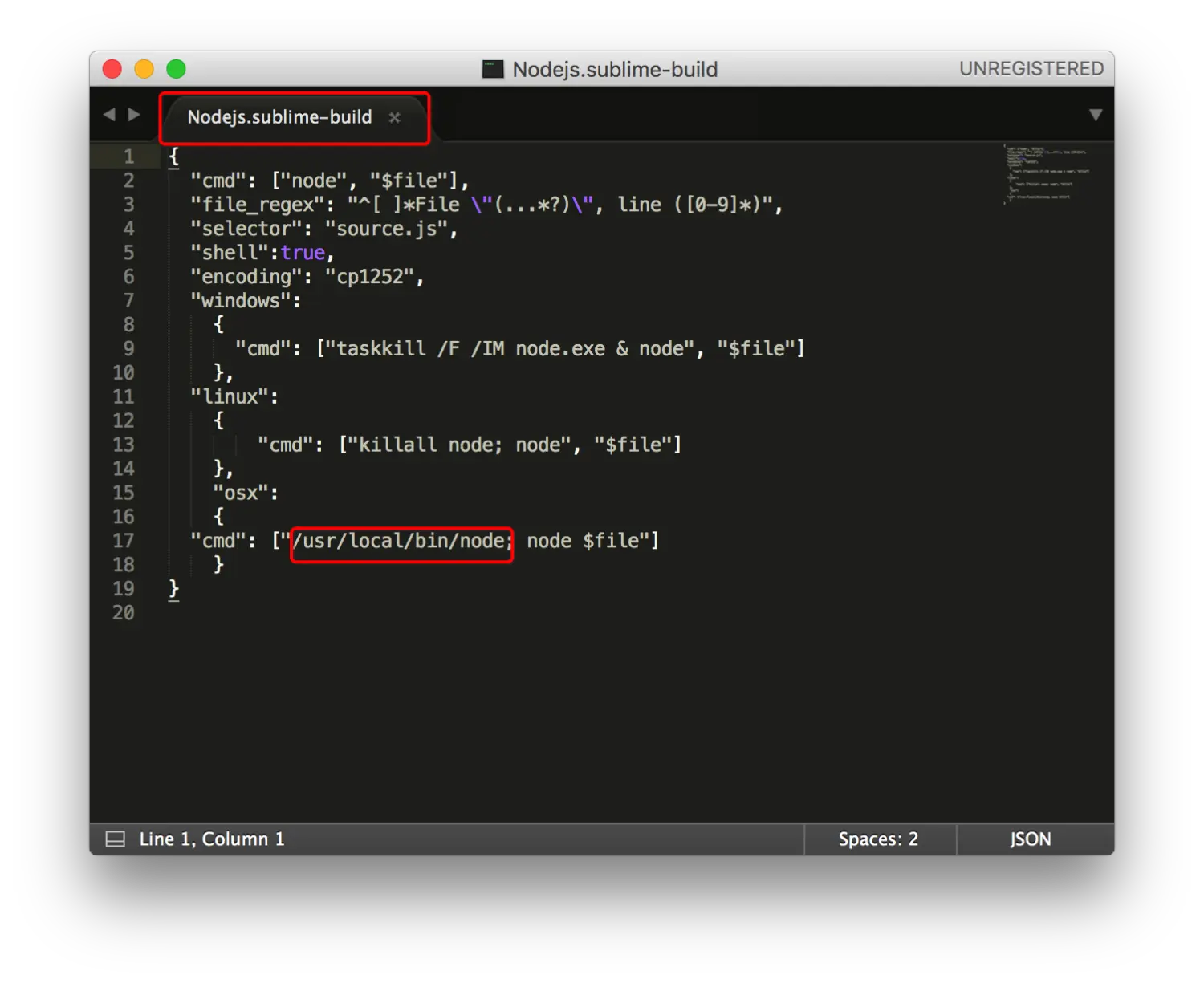The width and height of the screenshot is (1204, 983).
Task: Click the "file_regex" key text
Action: tap(257, 205)
